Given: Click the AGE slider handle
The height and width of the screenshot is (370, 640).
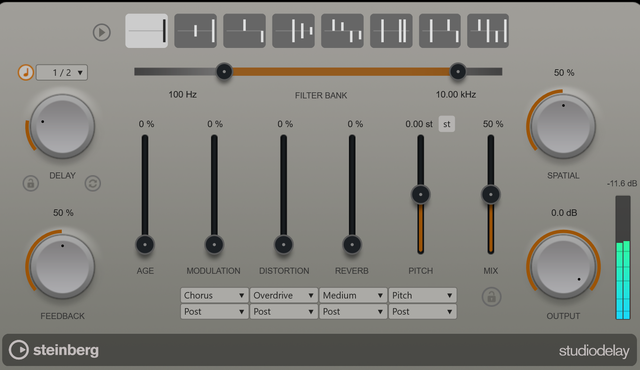Looking at the screenshot, I should 145,245.
